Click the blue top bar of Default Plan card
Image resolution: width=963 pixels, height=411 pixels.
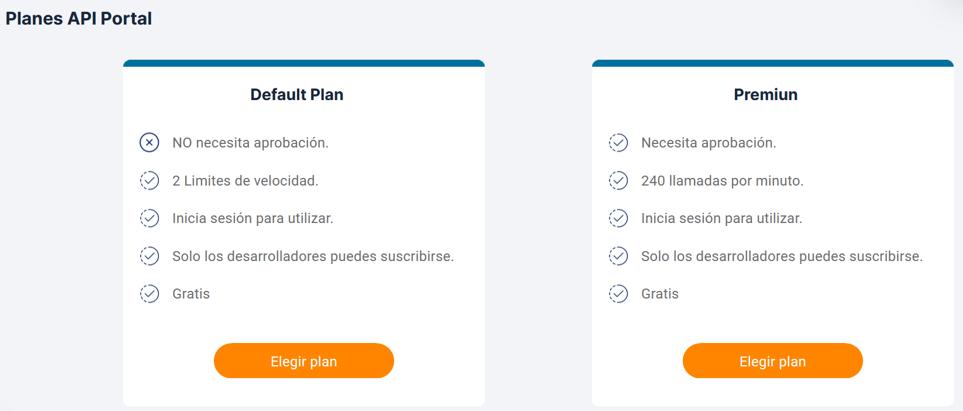(304, 63)
